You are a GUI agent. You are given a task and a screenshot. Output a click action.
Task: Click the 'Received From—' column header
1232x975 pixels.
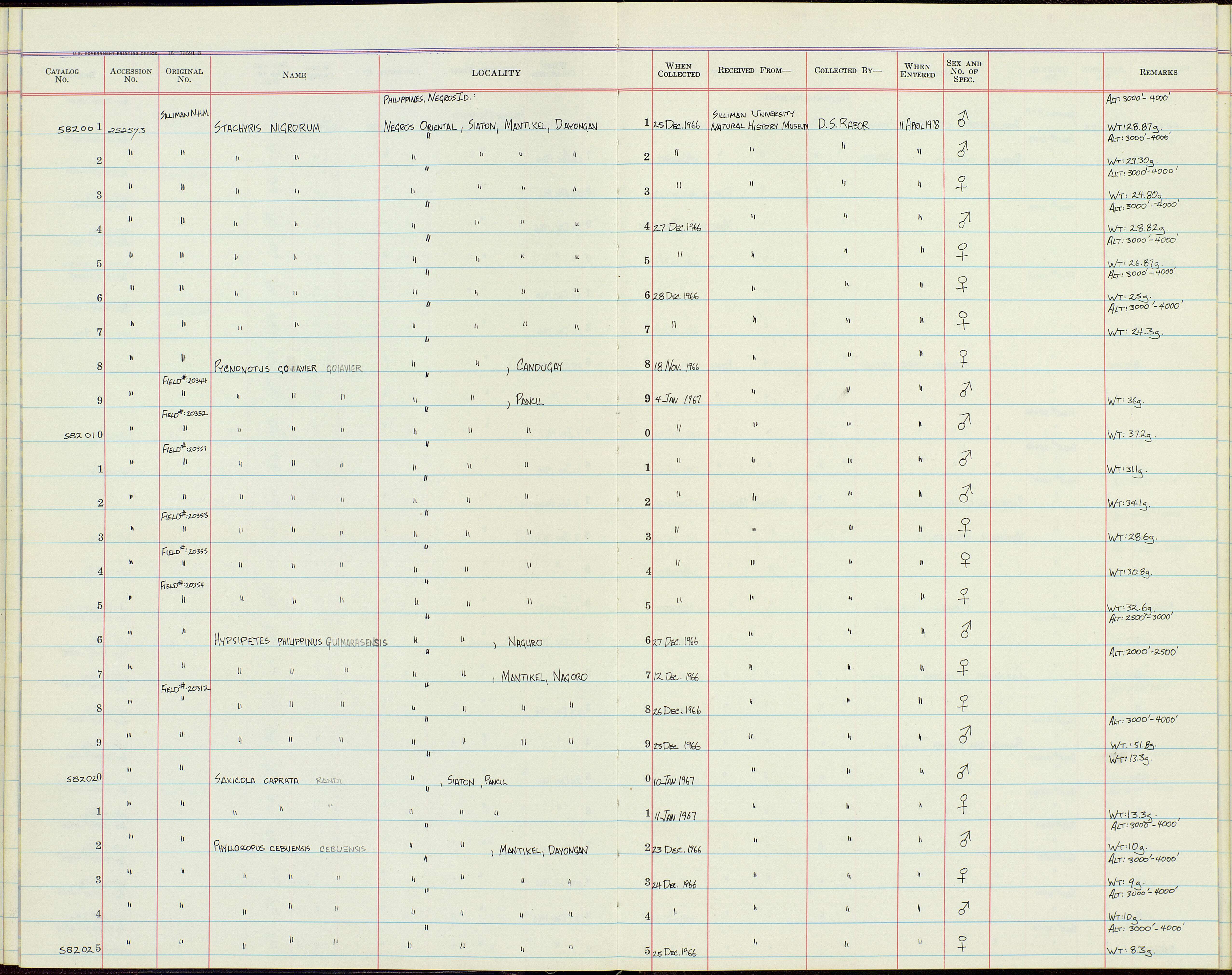[754, 70]
